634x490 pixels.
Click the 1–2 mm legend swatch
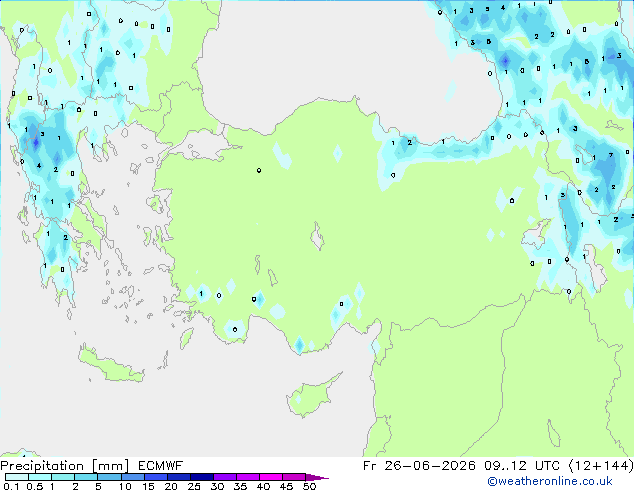click(x=63, y=477)
